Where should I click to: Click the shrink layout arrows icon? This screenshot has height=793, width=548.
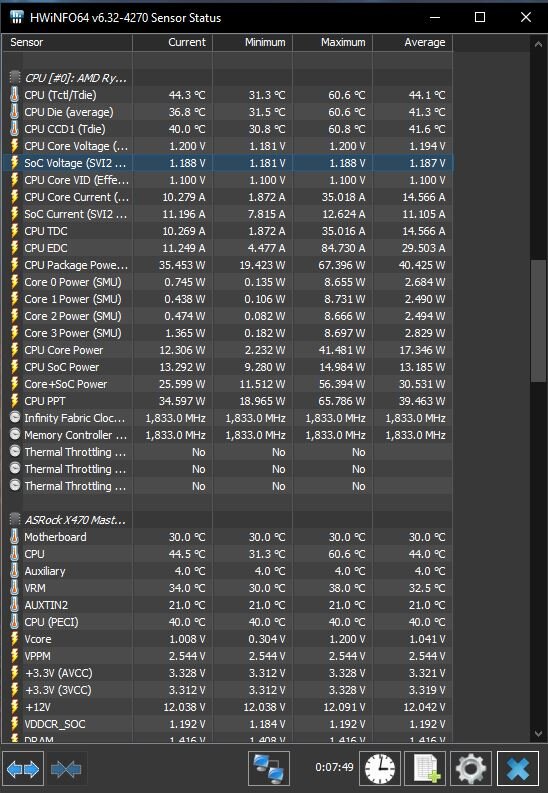66,769
